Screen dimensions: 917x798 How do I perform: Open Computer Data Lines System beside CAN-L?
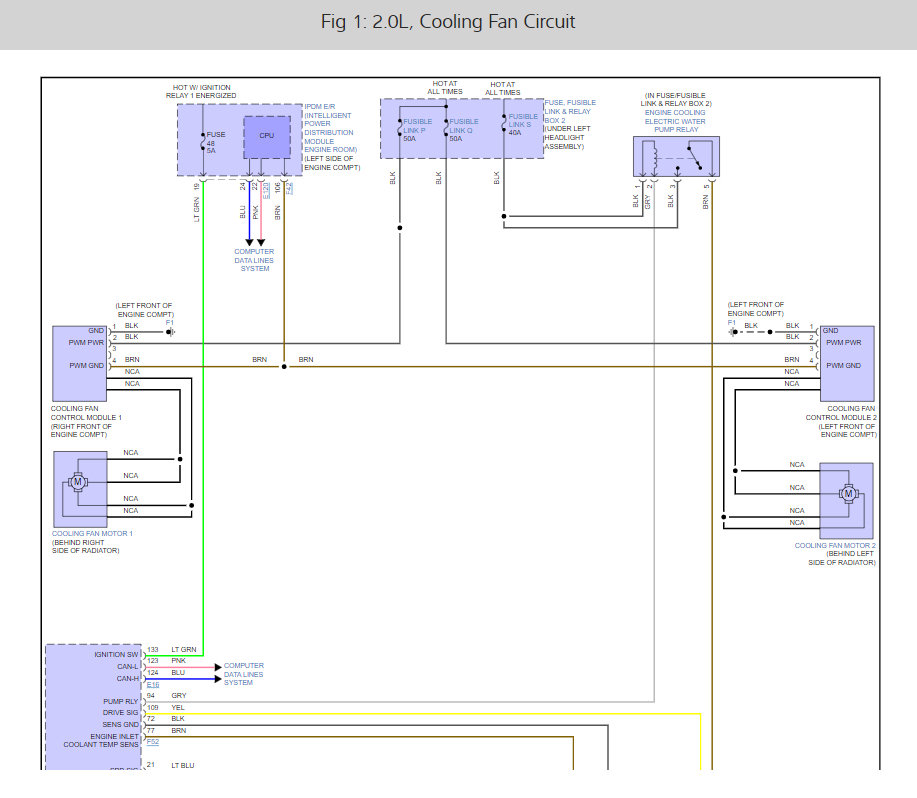(243, 674)
